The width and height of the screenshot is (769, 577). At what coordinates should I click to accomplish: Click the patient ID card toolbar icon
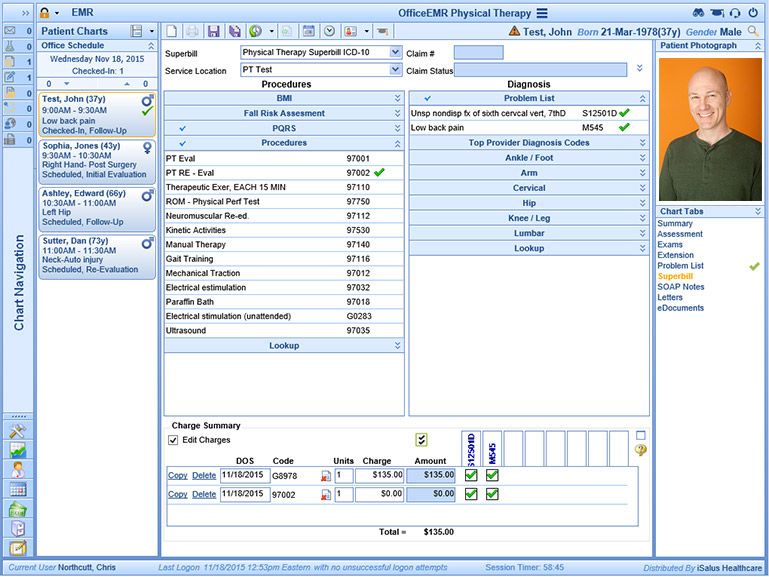tap(350, 31)
